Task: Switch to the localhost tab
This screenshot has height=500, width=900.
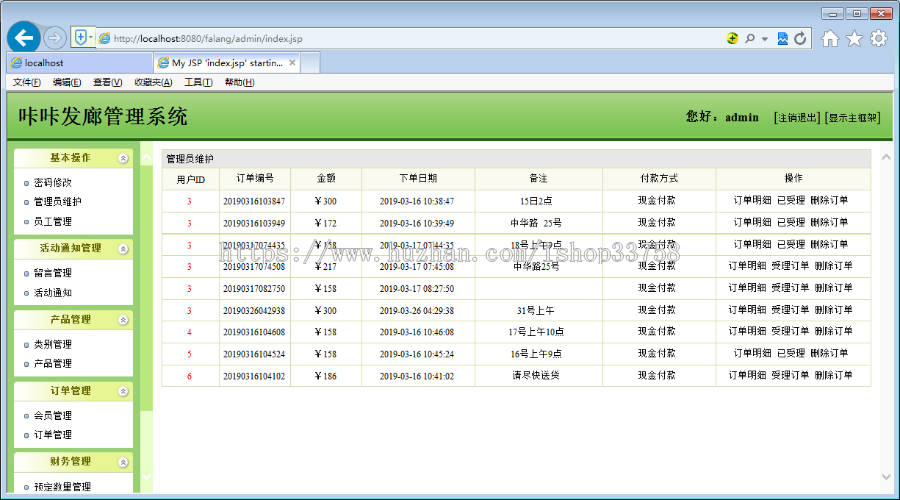Action: 80,63
